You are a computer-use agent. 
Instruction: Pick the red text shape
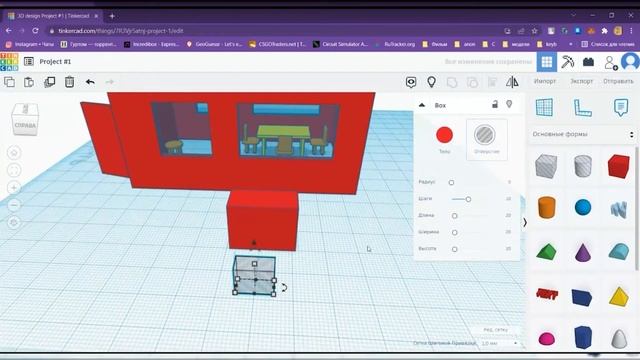pos(547,293)
